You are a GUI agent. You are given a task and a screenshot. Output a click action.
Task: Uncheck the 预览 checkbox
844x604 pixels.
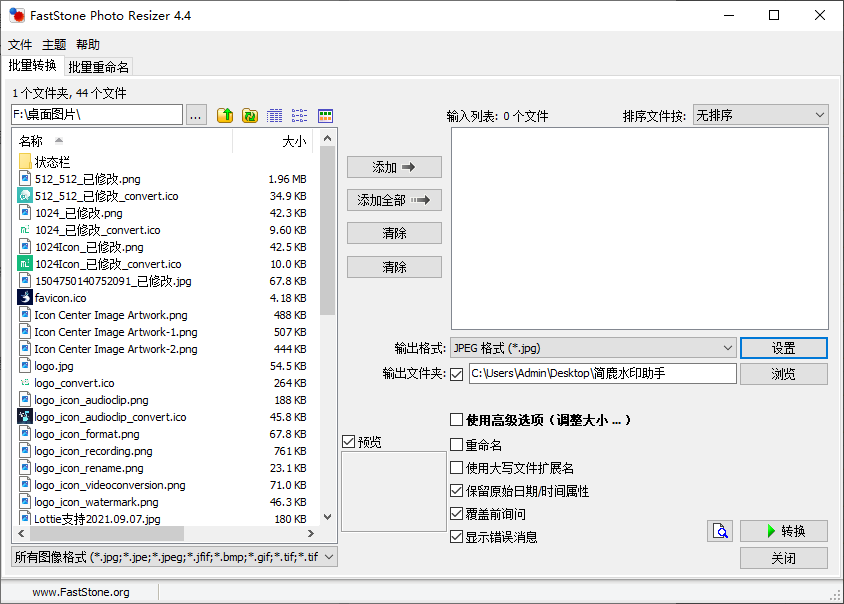click(x=348, y=441)
